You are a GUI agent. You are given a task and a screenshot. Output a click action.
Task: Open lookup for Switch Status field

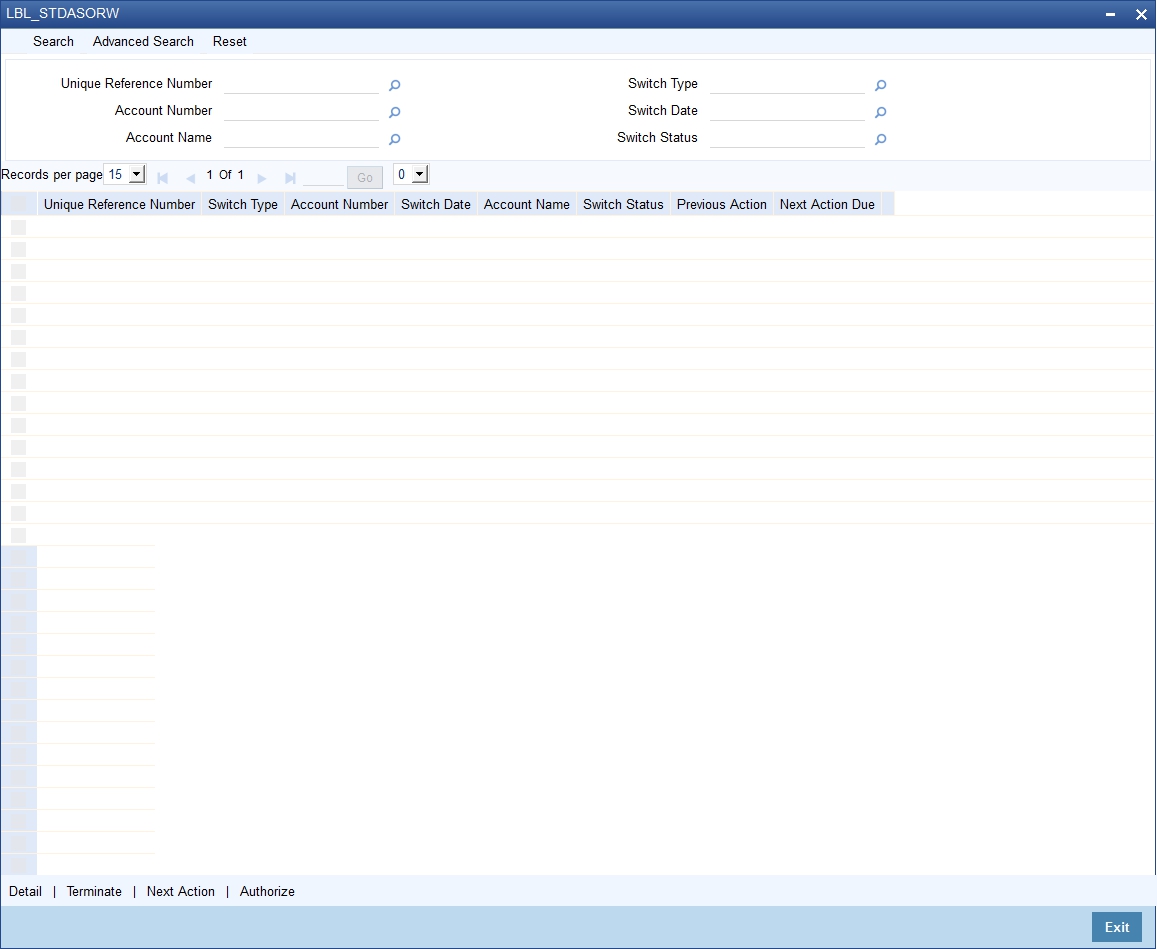pyautogui.click(x=880, y=139)
